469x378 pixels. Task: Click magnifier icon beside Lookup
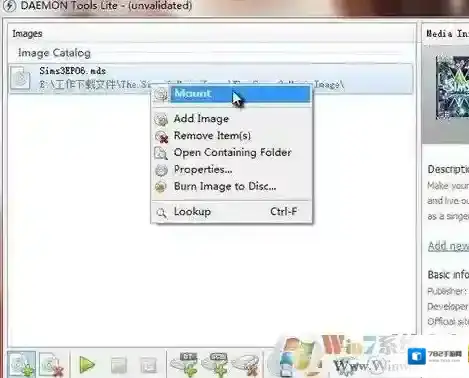162,212
